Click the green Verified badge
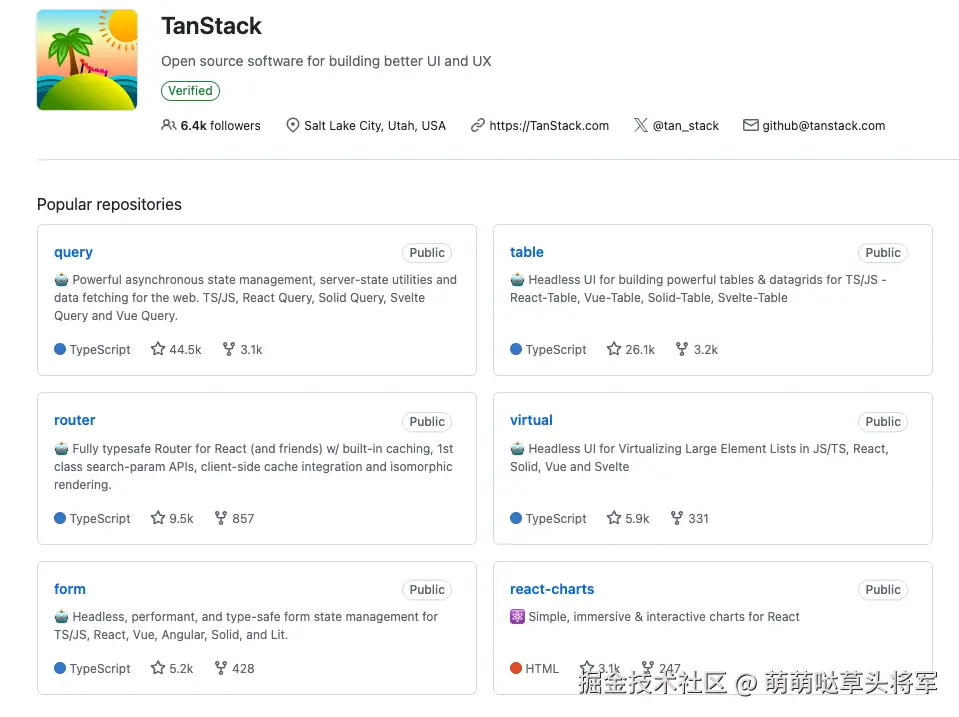 tap(190, 91)
